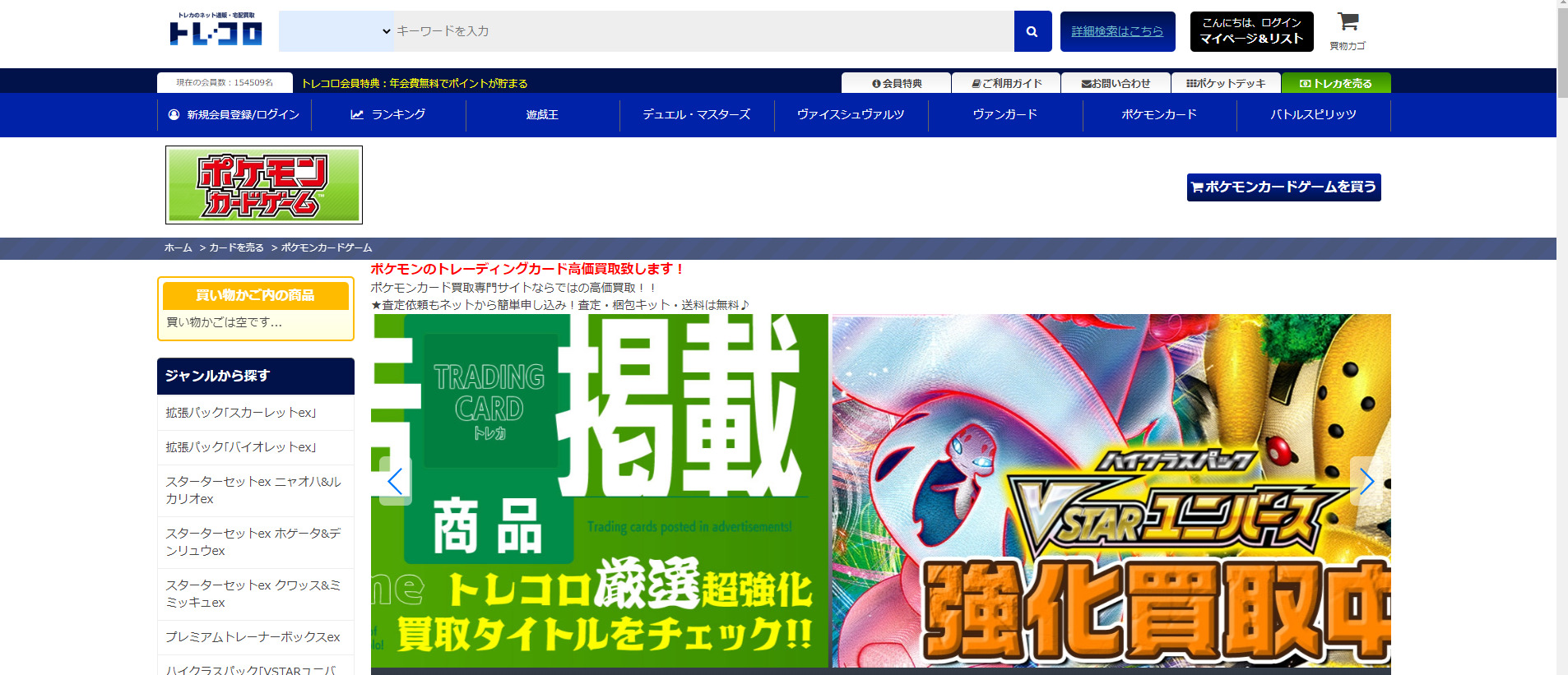The width and height of the screenshot is (1568, 675).
Task: Open 拡張パック「バイオレットex」 genre link
Action: tap(256, 447)
